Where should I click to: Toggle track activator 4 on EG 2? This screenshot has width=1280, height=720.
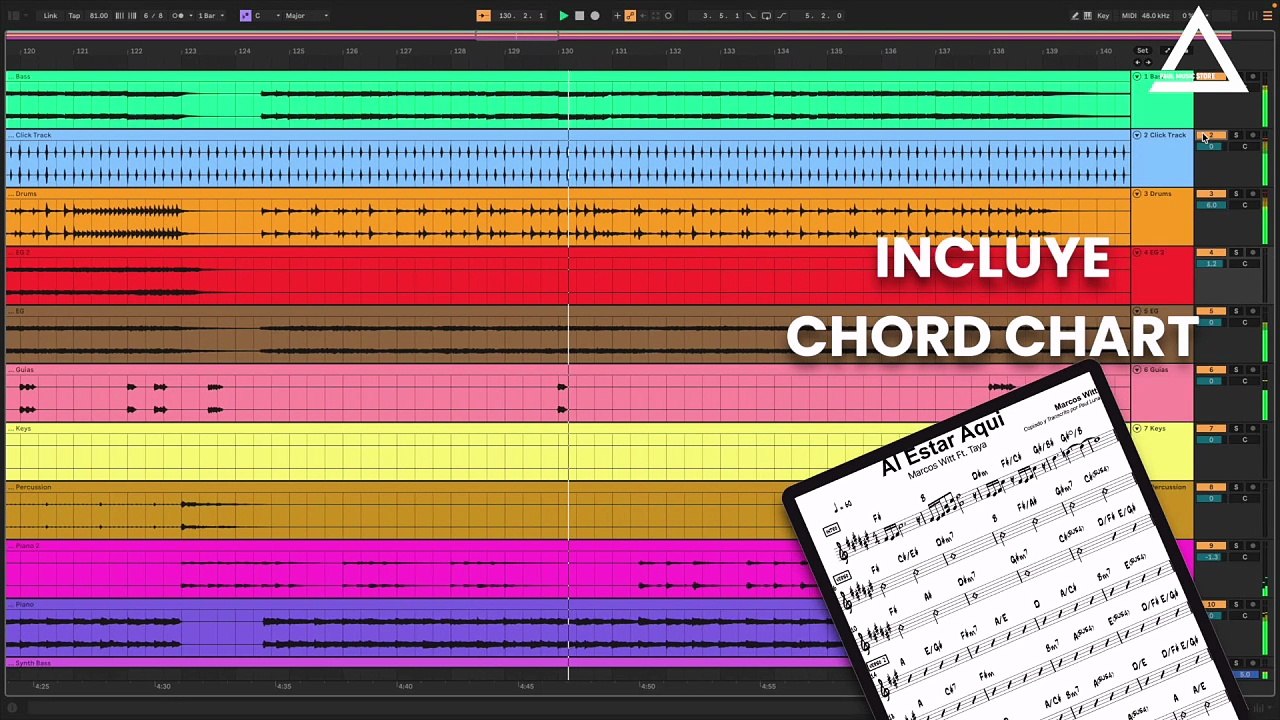[1211, 253]
